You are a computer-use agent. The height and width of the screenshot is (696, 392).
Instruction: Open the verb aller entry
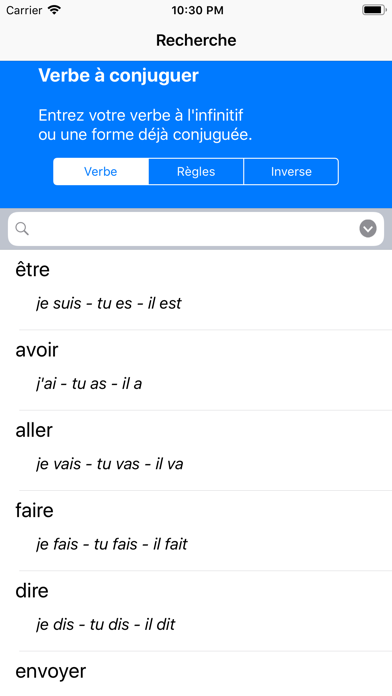click(196, 451)
